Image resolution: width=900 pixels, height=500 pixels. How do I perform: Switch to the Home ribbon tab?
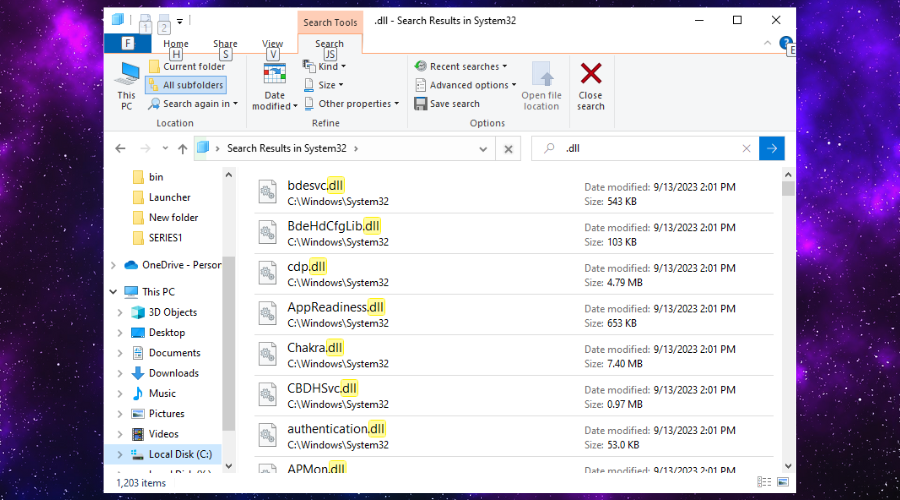(x=176, y=44)
